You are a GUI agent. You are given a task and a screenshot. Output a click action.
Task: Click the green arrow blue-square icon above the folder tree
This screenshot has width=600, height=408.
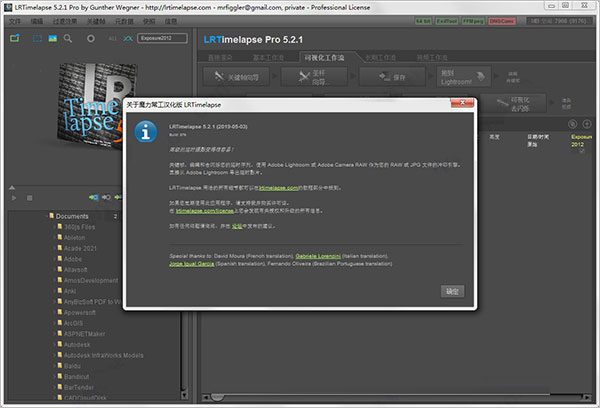coord(94,197)
